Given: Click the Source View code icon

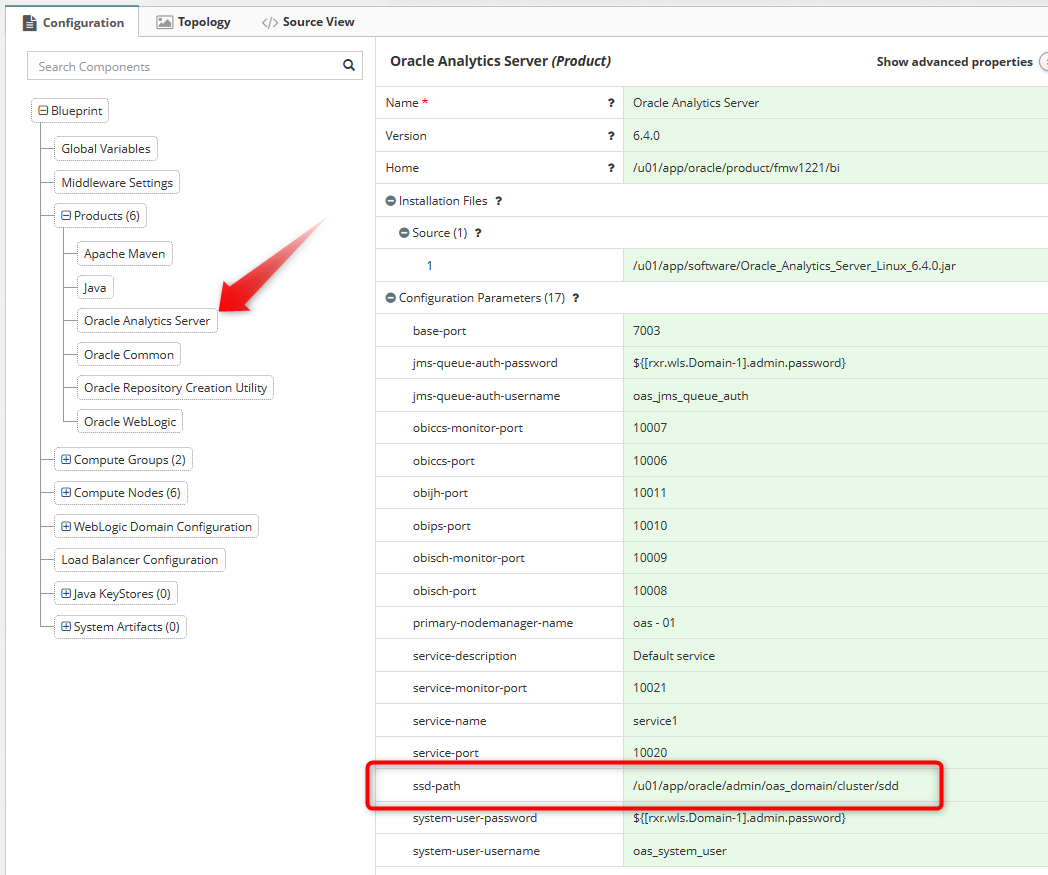Looking at the screenshot, I should 269,23.
